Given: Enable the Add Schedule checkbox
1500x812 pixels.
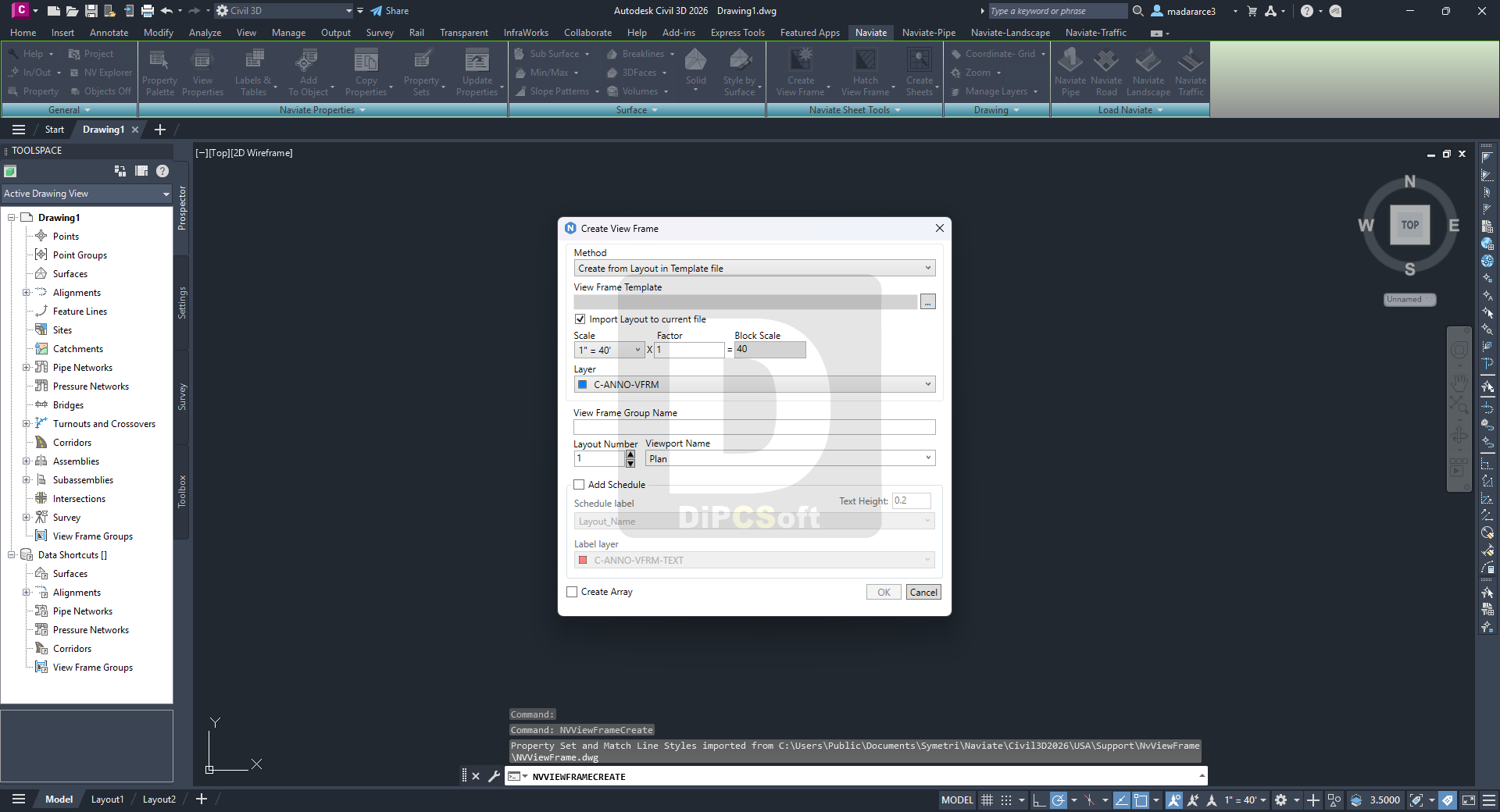Looking at the screenshot, I should pyautogui.click(x=579, y=484).
